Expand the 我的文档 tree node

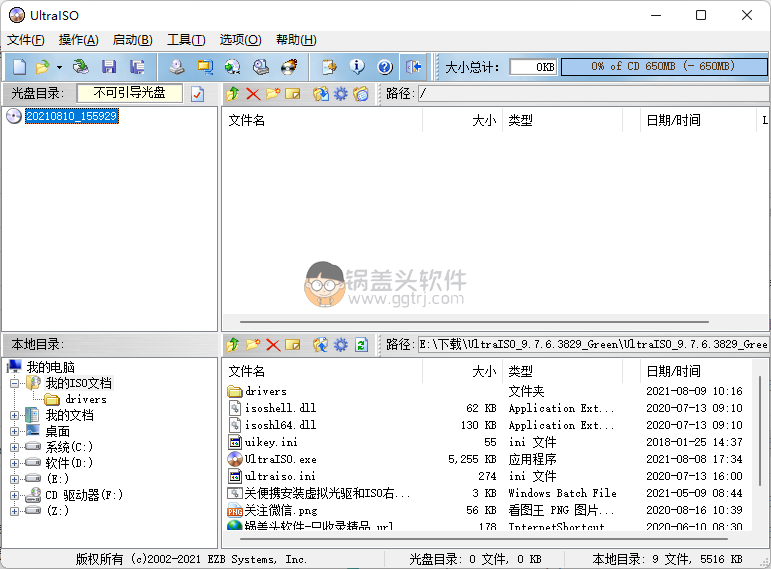point(14,416)
